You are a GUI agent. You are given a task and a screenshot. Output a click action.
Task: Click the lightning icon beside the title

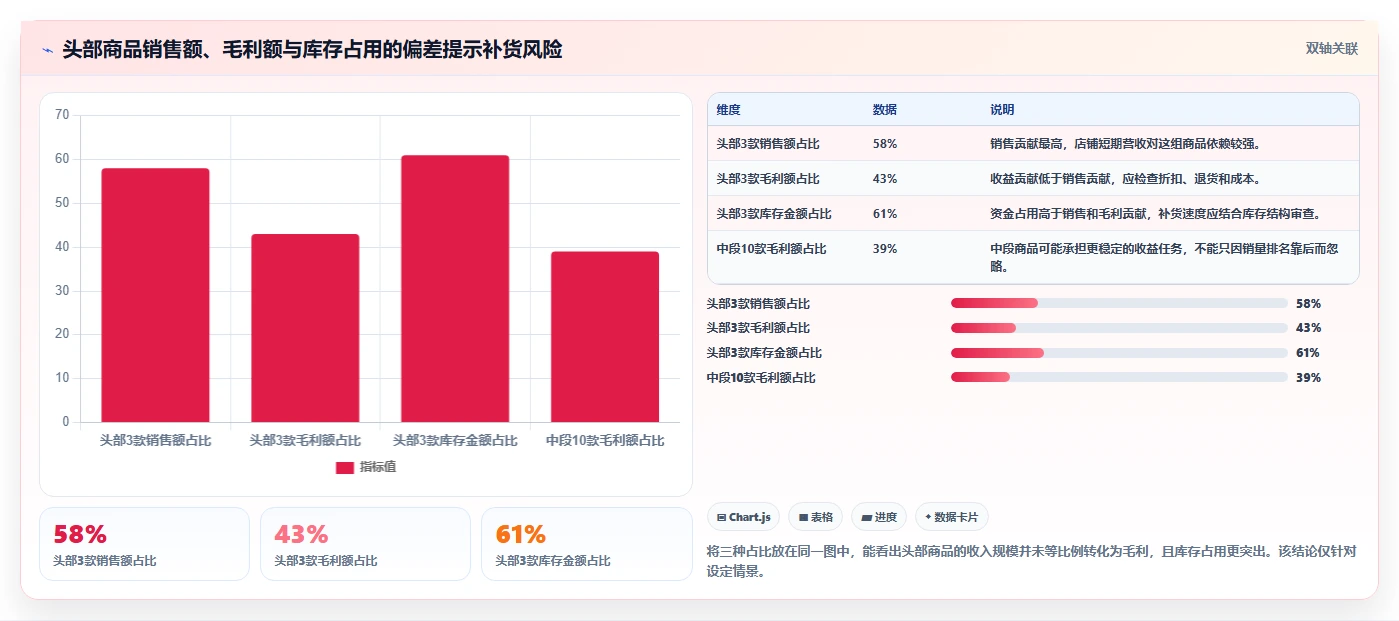48,50
